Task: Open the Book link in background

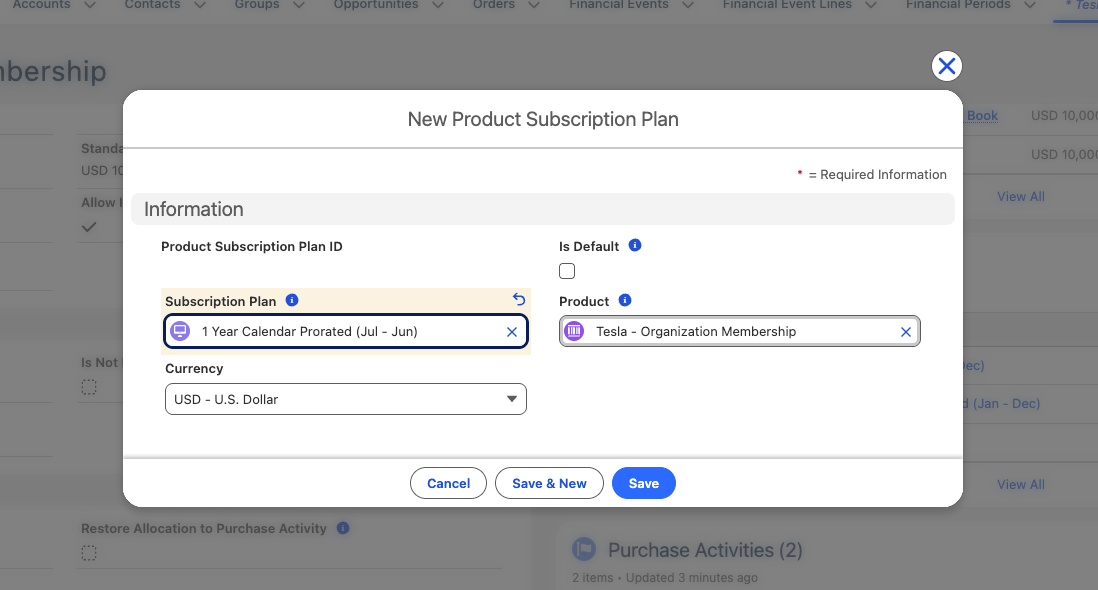Action: pyautogui.click(x=982, y=115)
